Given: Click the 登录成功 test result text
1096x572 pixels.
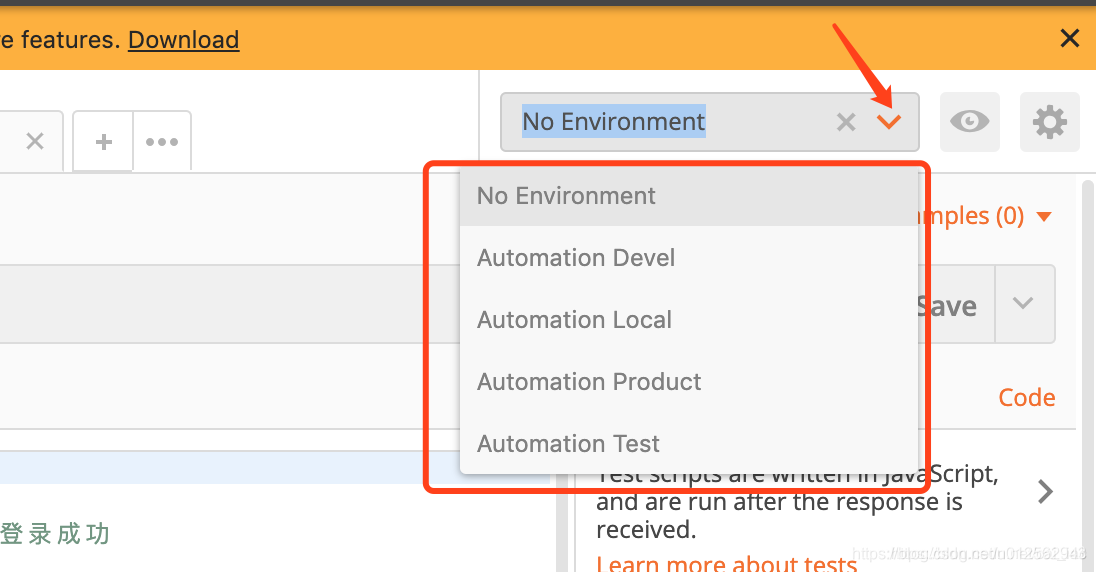Looking at the screenshot, I should tap(55, 534).
